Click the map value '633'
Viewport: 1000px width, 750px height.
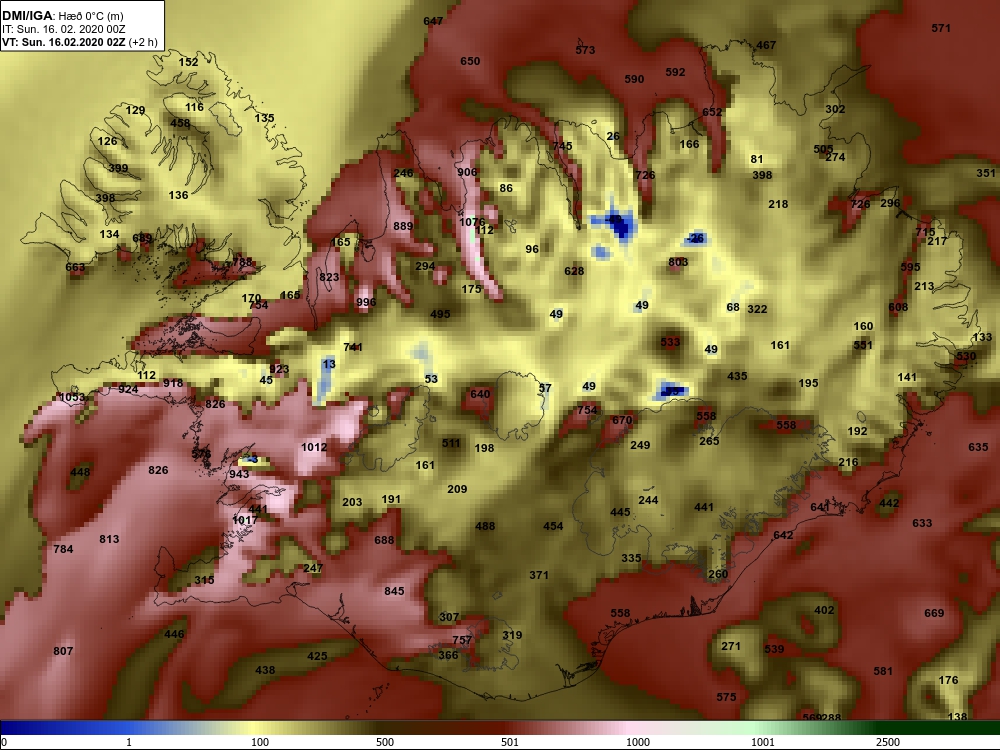tap(922, 523)
